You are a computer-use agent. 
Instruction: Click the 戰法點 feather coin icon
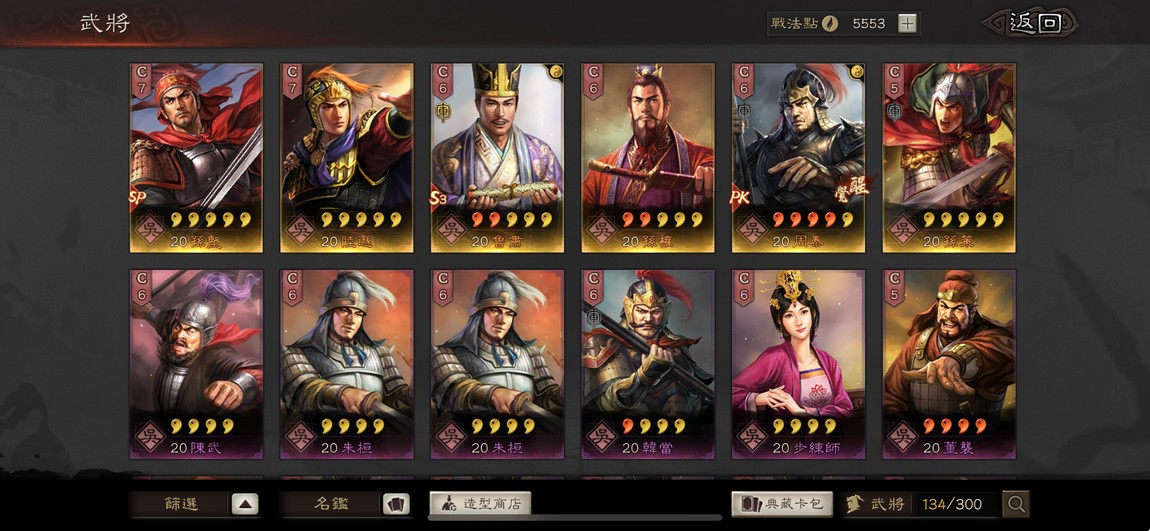[x=830, y=23]
